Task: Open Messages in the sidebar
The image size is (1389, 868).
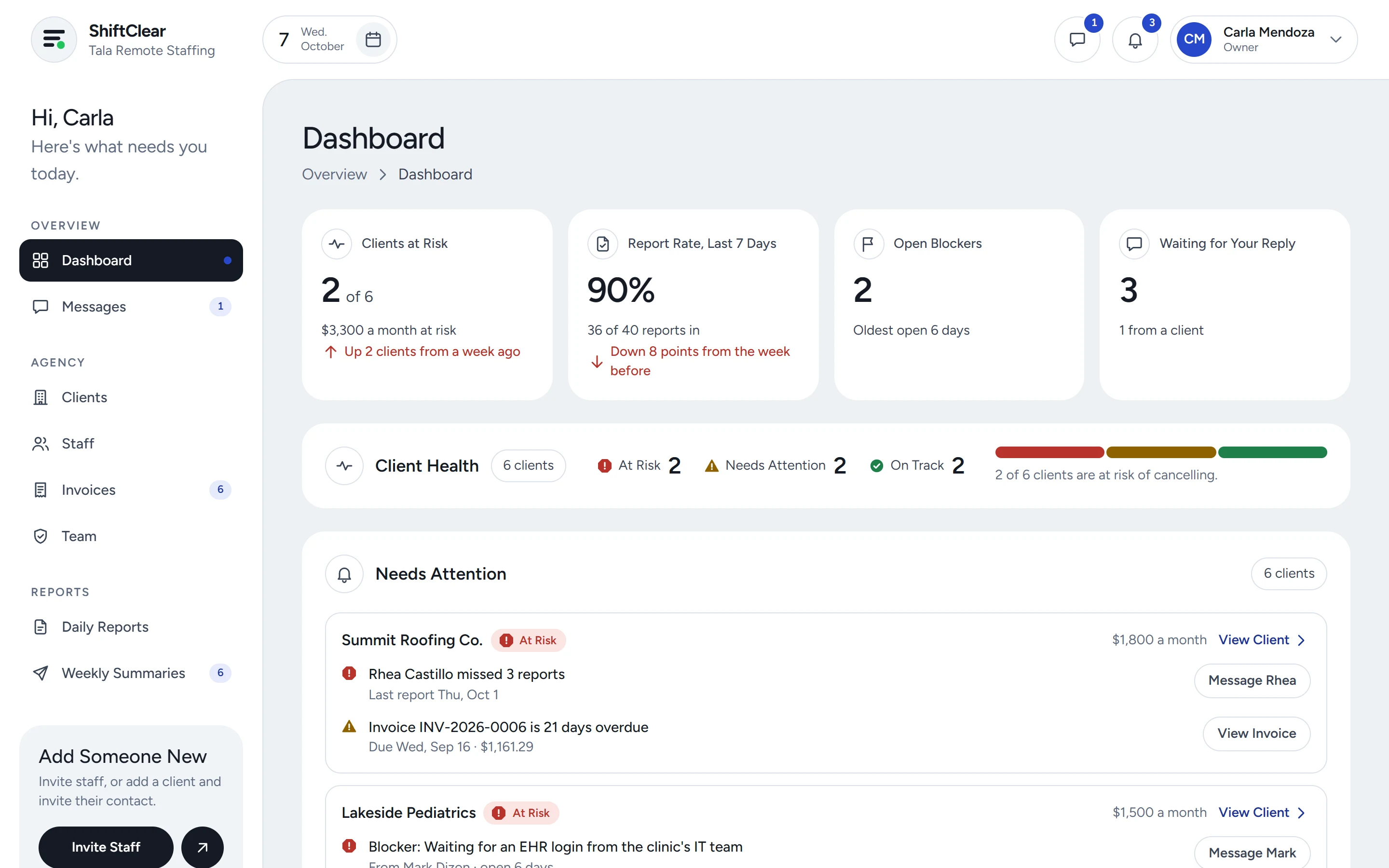Action: pyautogui.click(x=131, y=307)
